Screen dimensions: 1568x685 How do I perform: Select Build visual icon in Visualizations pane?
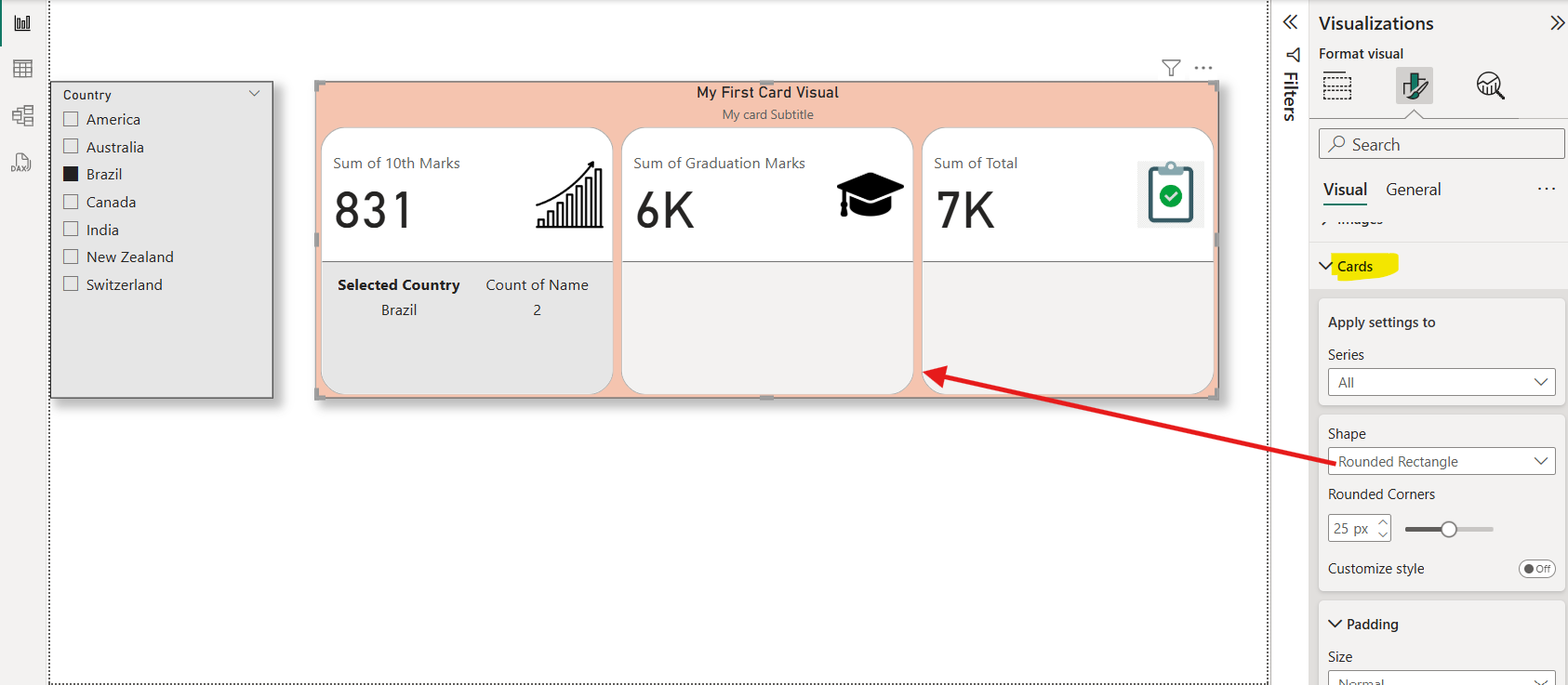pos(1337,86)
